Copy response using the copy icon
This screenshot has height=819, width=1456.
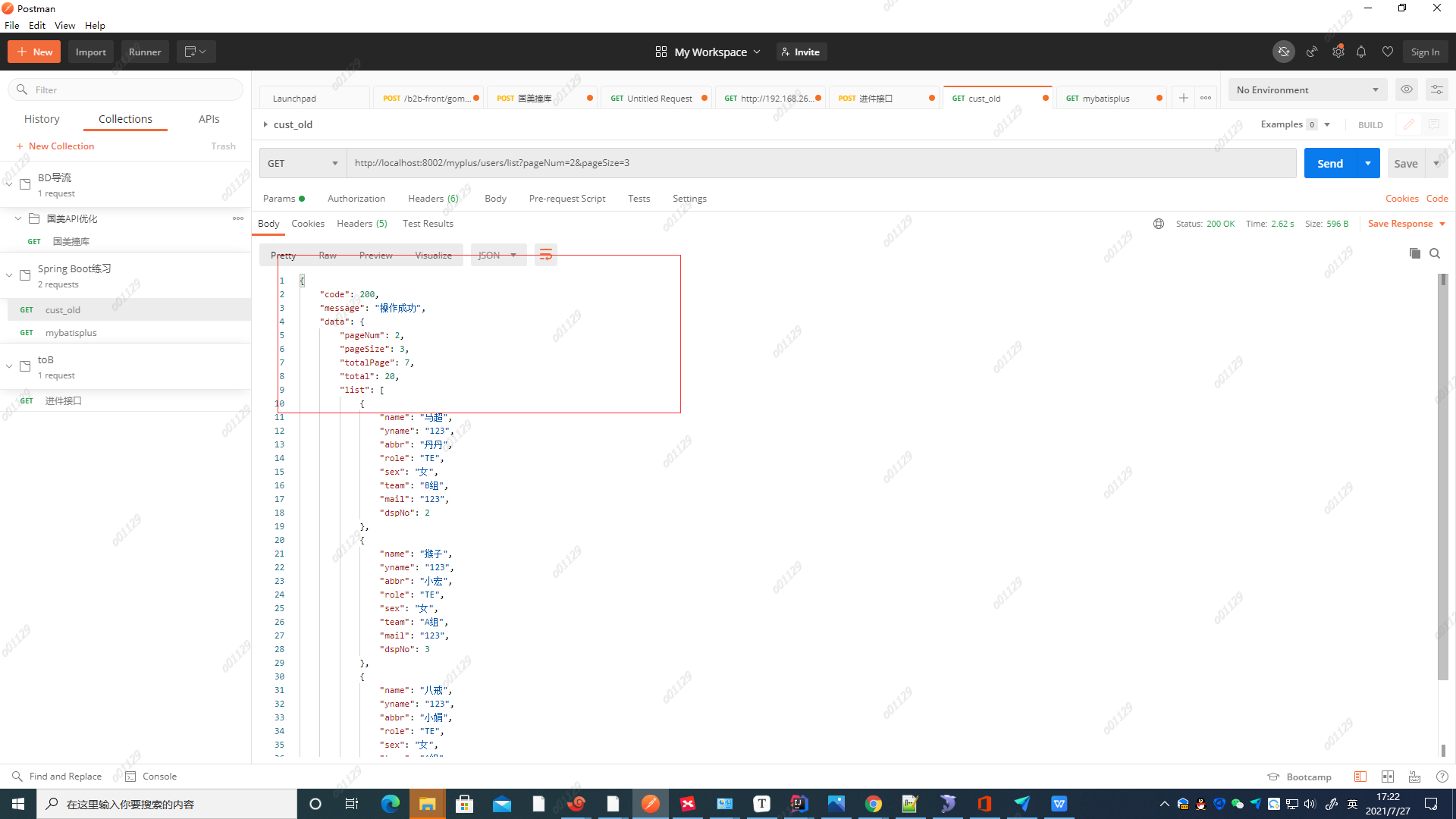click(x=1414, y=253)
